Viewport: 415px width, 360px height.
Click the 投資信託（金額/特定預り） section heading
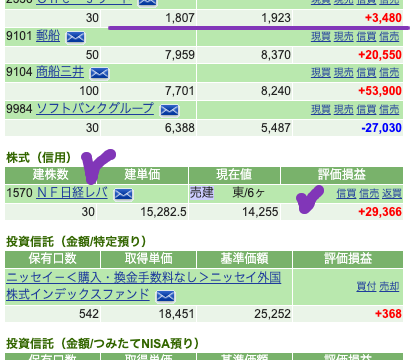tap(76, 241)
